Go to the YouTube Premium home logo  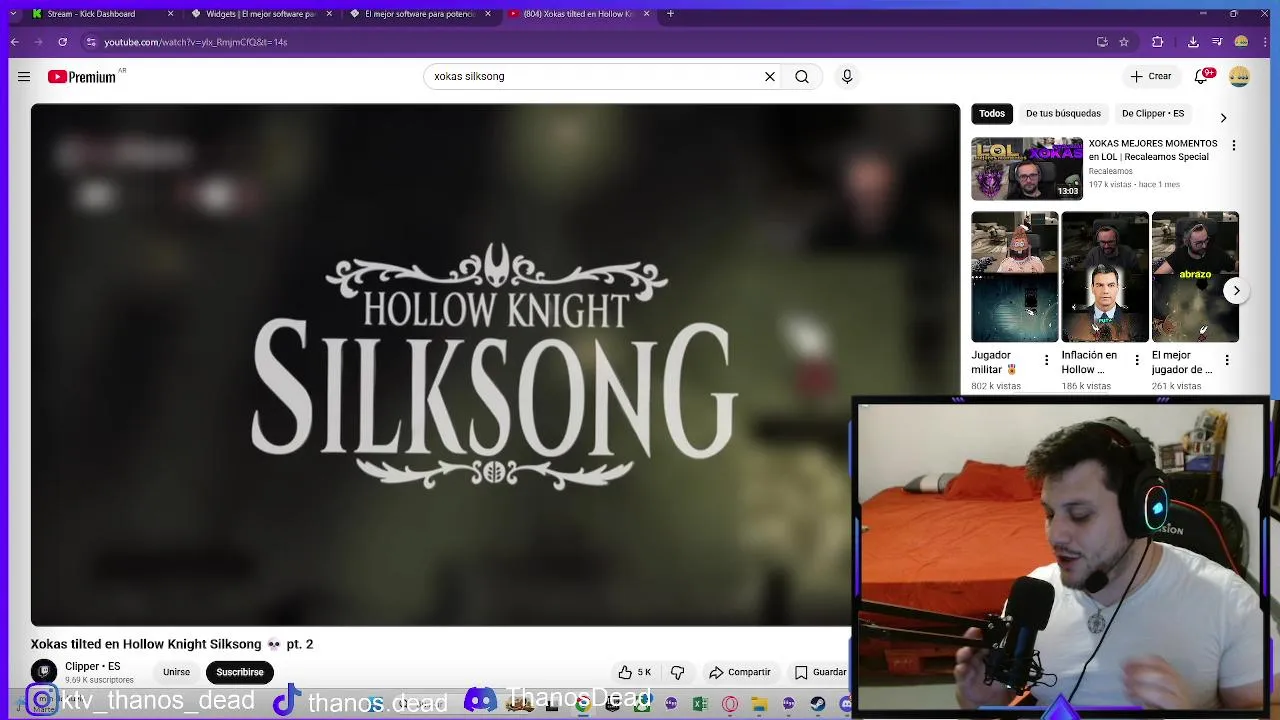[82, 77]
